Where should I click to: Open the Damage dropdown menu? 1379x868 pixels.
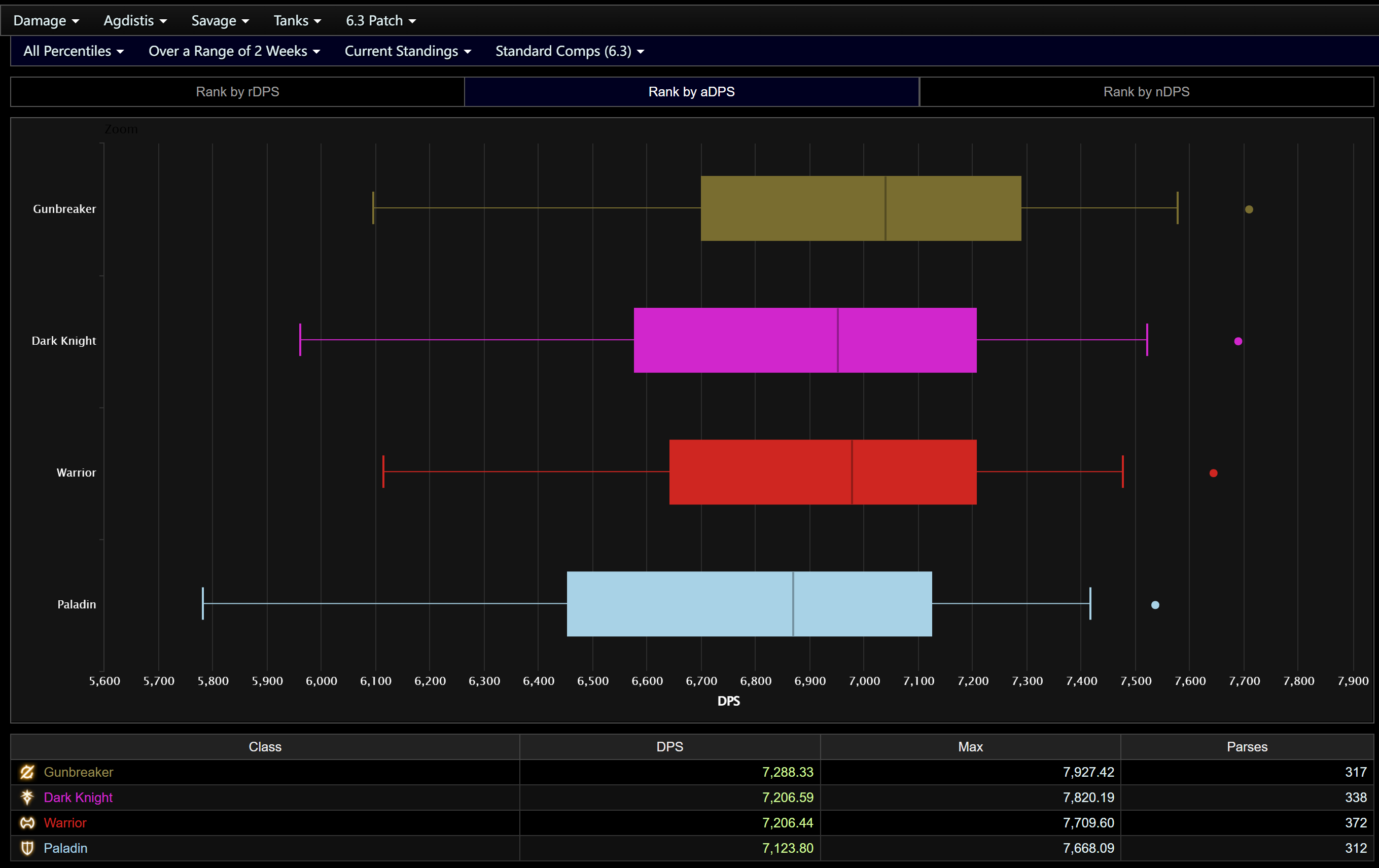pyautogui.click(x=46, y=21)
